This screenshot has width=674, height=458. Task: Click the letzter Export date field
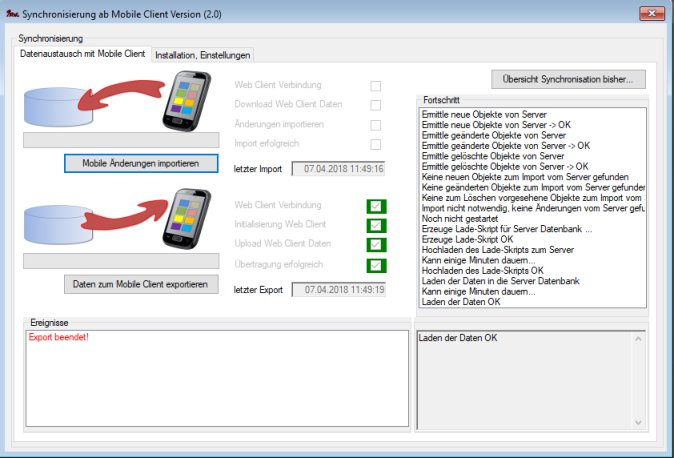[338, 289]
